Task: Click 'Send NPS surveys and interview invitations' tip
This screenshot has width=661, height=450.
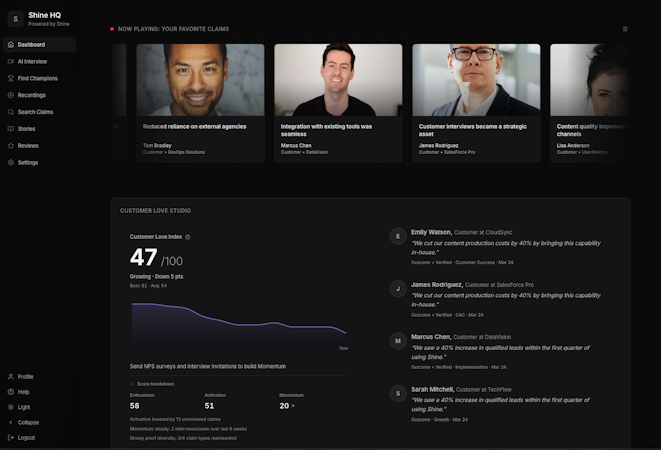Action: [208, 366]
